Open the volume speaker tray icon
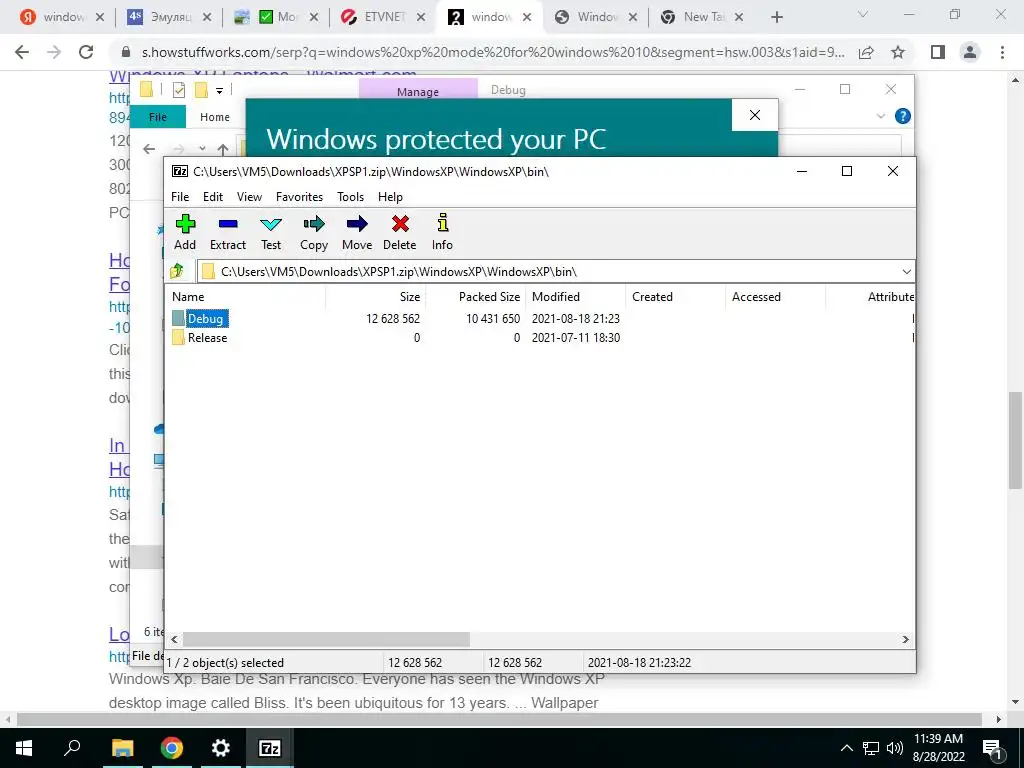Screen dimensions: 1024x768 (895, 748)
